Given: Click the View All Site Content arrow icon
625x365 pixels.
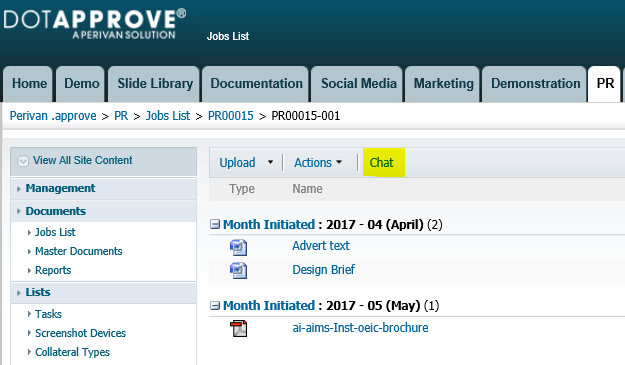Looking at the screenshot, I should click(x=23, y=161).
